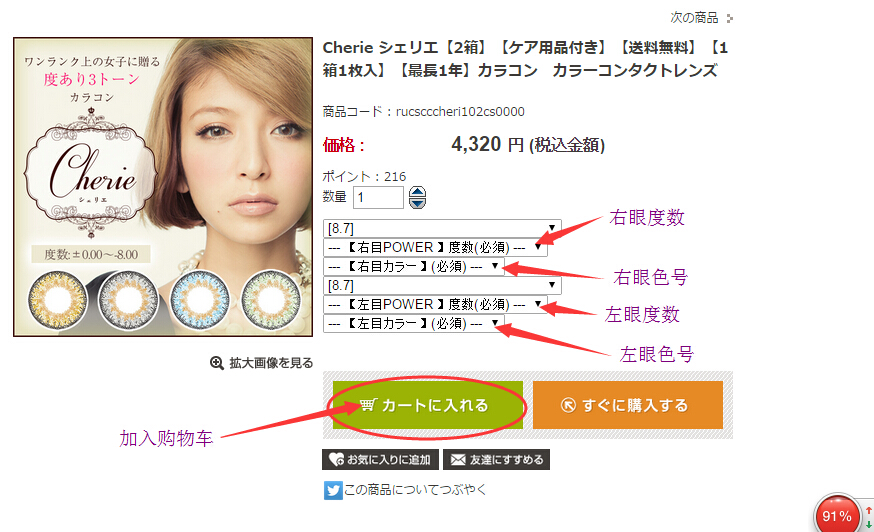Click the arrow icon on すぐに購入する button

[568, 405]
